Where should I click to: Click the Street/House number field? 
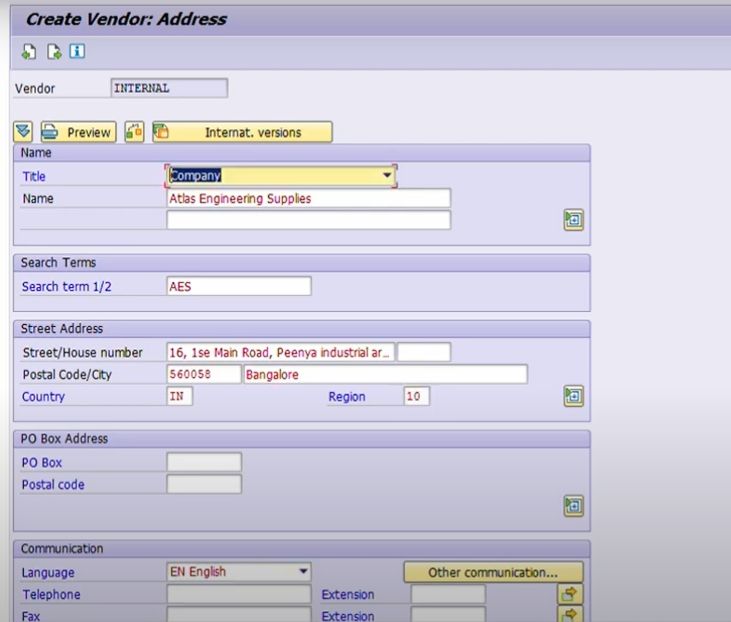point(280,352)
